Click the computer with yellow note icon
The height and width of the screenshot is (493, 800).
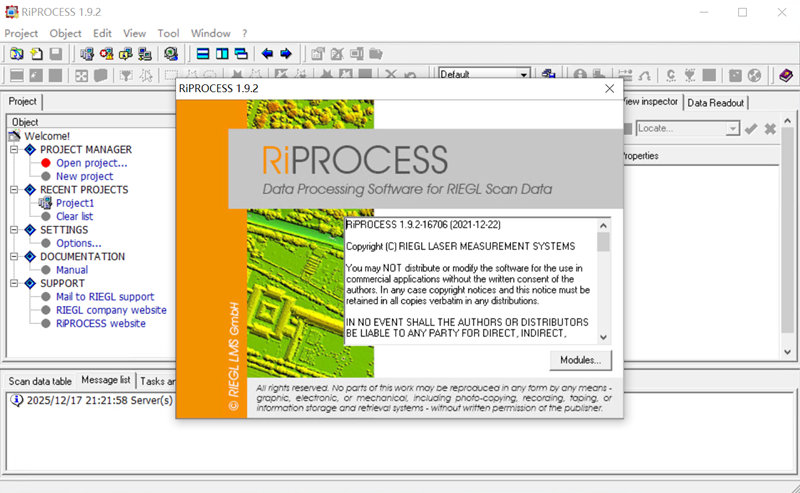pos(126,54)
